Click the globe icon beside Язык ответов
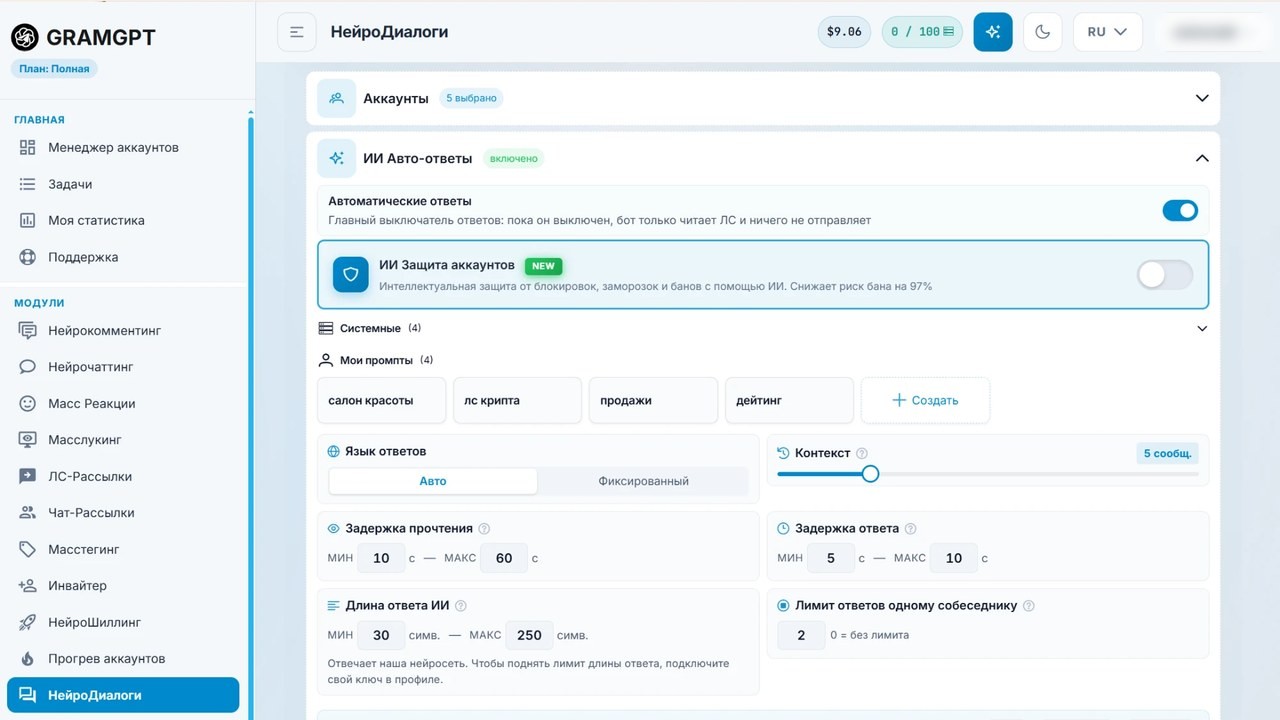The height and width of the screenshot is (720, 1280). point(334,452)
